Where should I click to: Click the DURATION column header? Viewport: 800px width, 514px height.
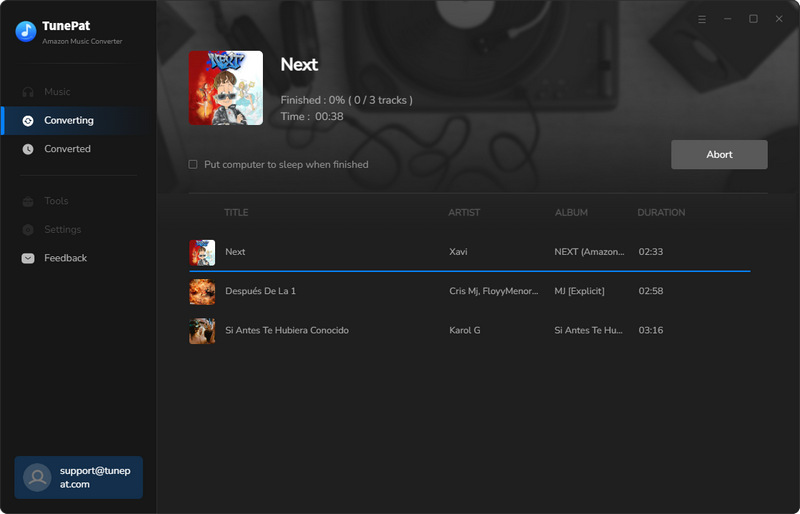[x=661, y=212]
